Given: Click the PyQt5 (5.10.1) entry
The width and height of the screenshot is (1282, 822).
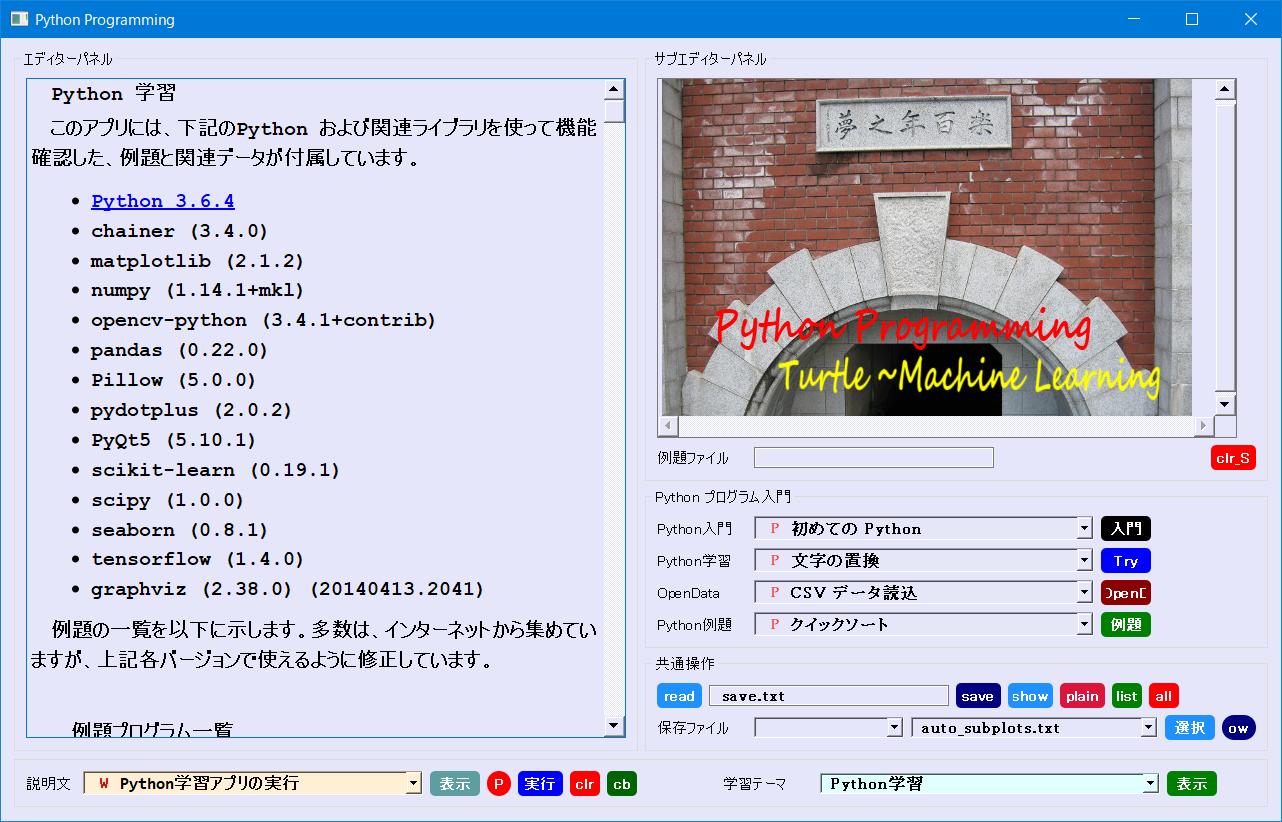Looking at the screenshot, I should point(174,441).
